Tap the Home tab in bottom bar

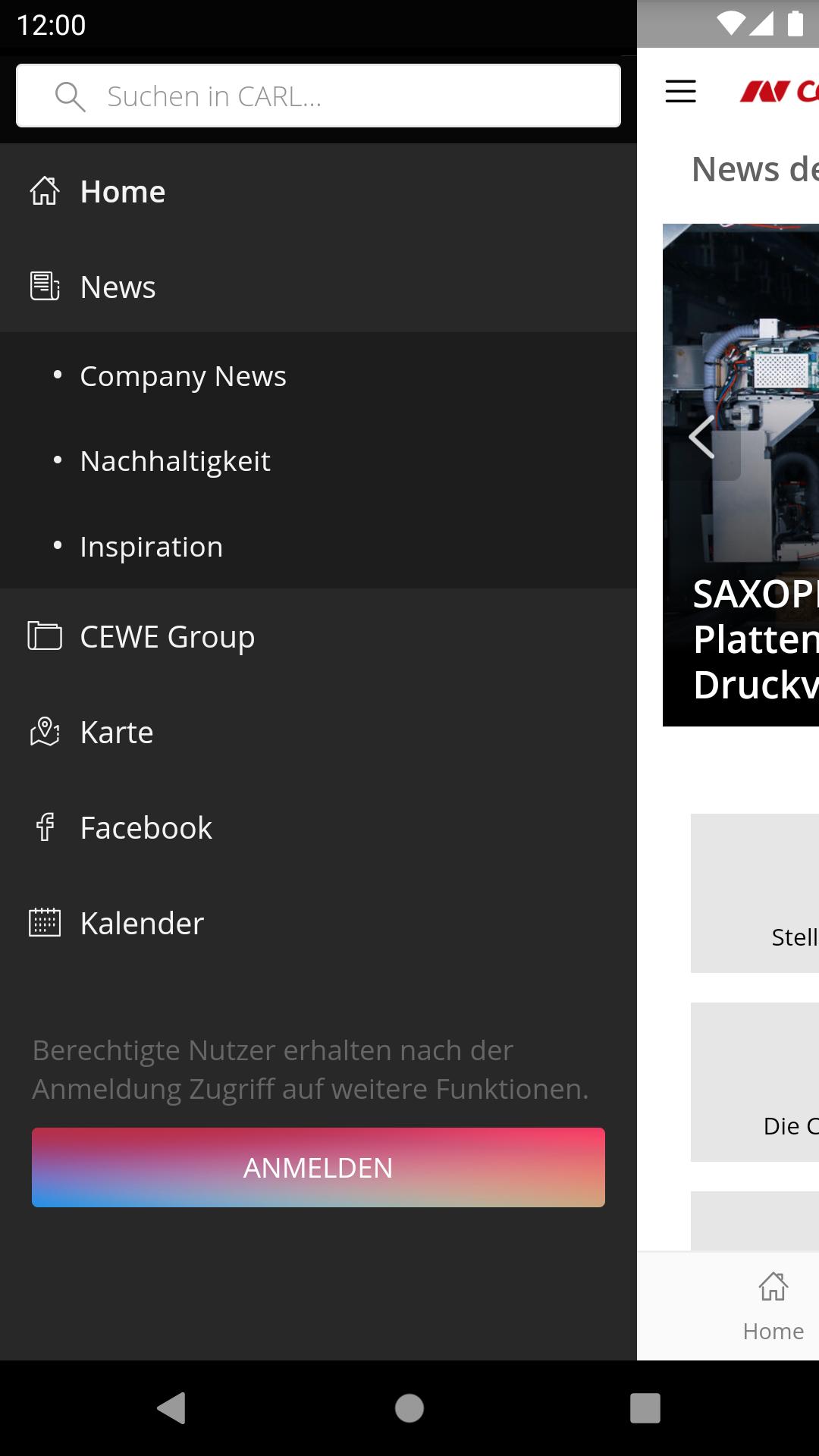coord(773,1306)
